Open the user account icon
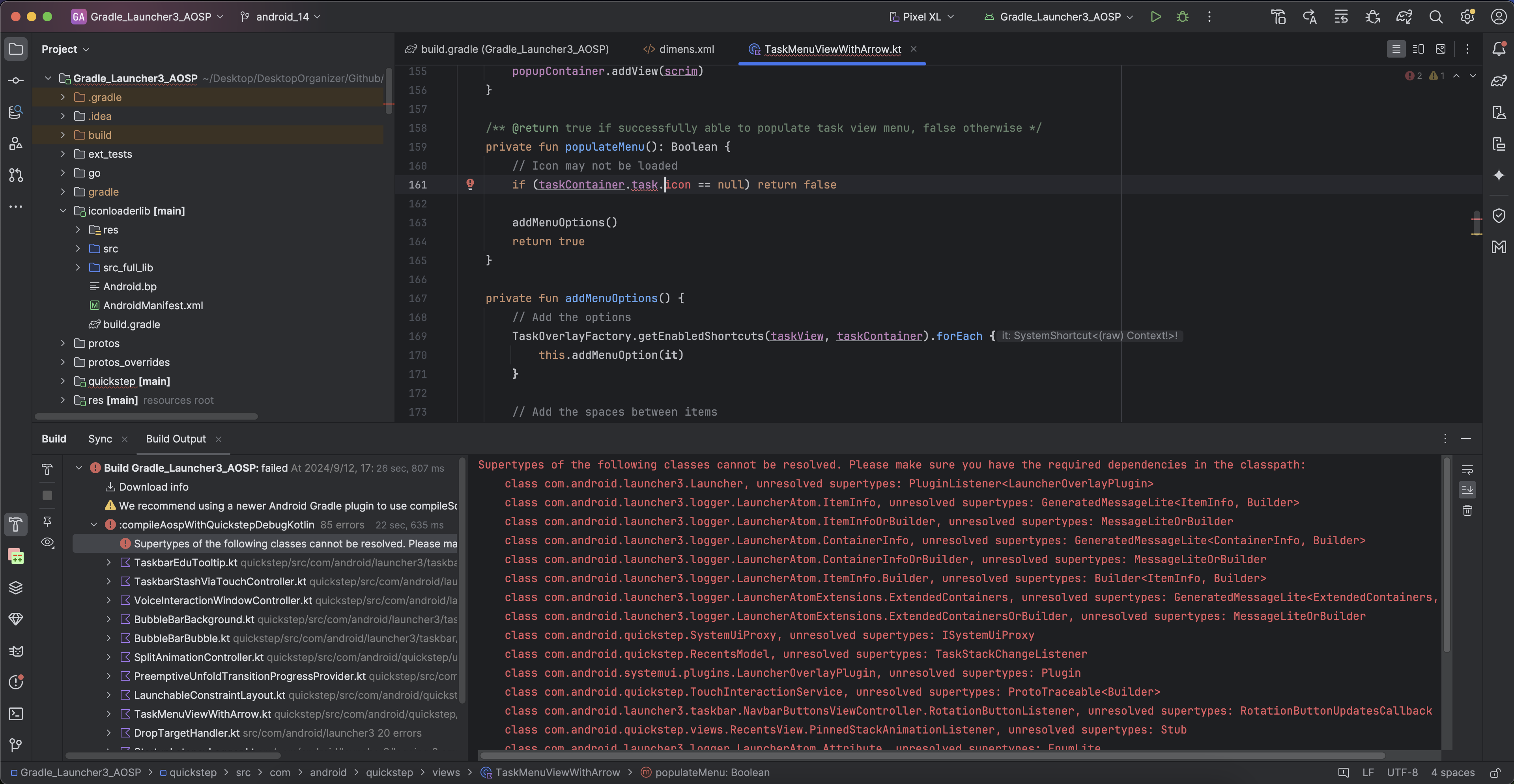 pyautogui.click(x=1499, y=17)
